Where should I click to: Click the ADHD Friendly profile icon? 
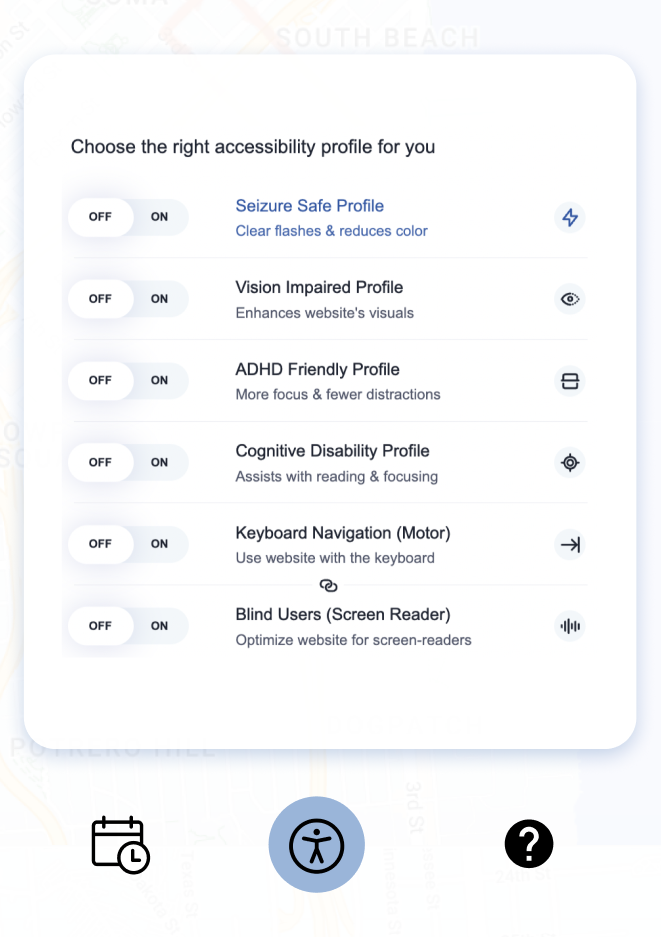click(570, 381)
